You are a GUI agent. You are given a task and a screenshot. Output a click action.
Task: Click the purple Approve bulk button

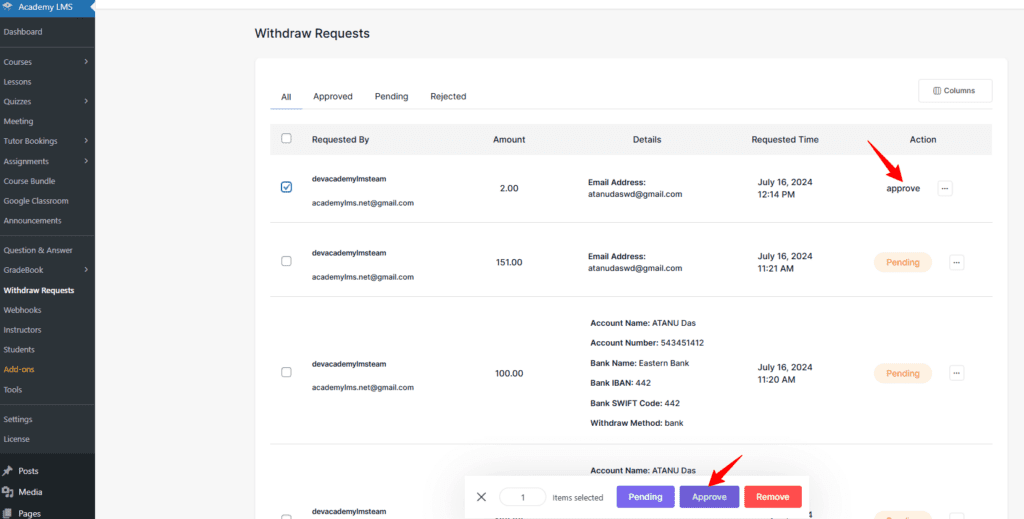pos(709,497)
